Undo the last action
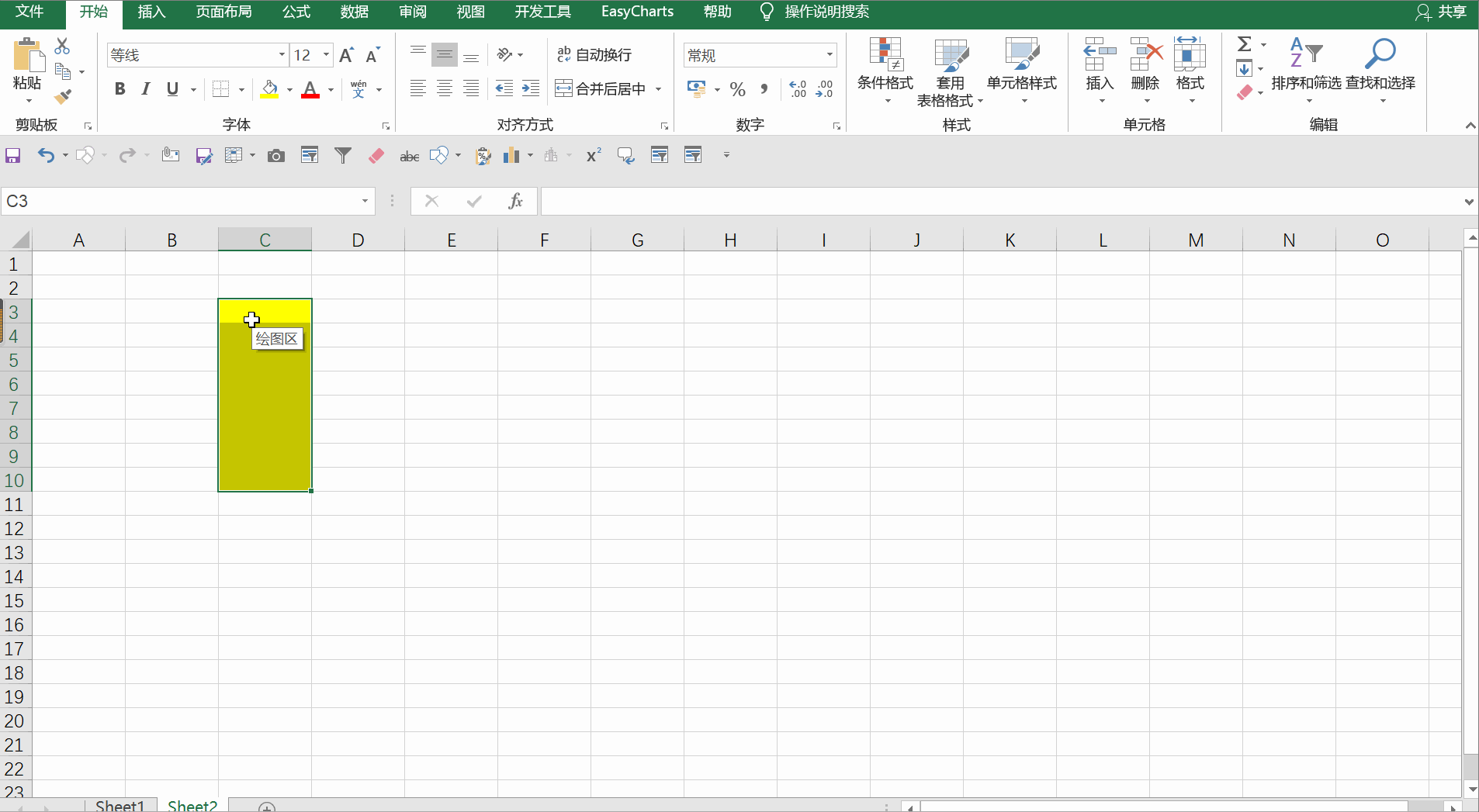The image size is (1479, 812). (x=47, y=156)
